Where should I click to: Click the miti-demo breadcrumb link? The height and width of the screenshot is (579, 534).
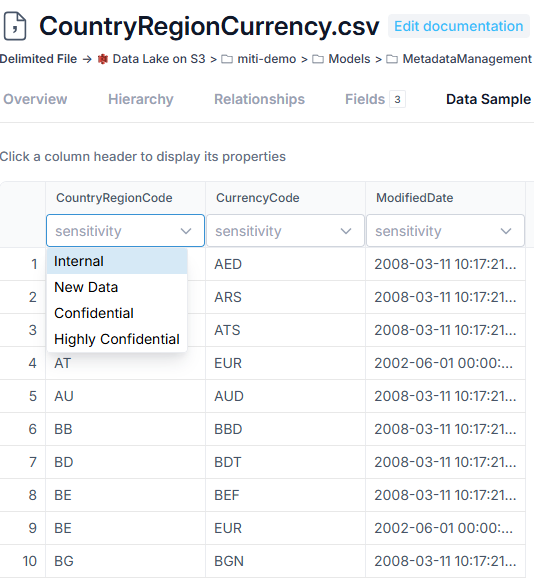267,59
